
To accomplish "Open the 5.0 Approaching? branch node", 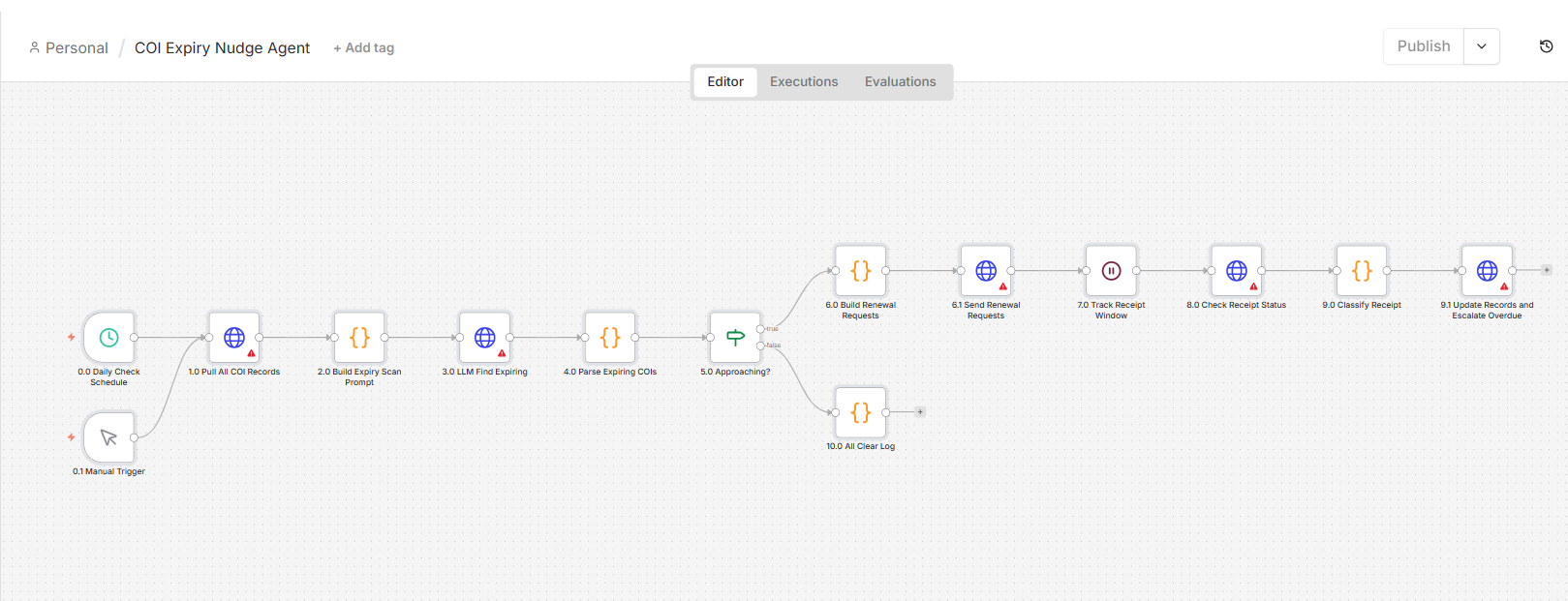I will [735, 338].
